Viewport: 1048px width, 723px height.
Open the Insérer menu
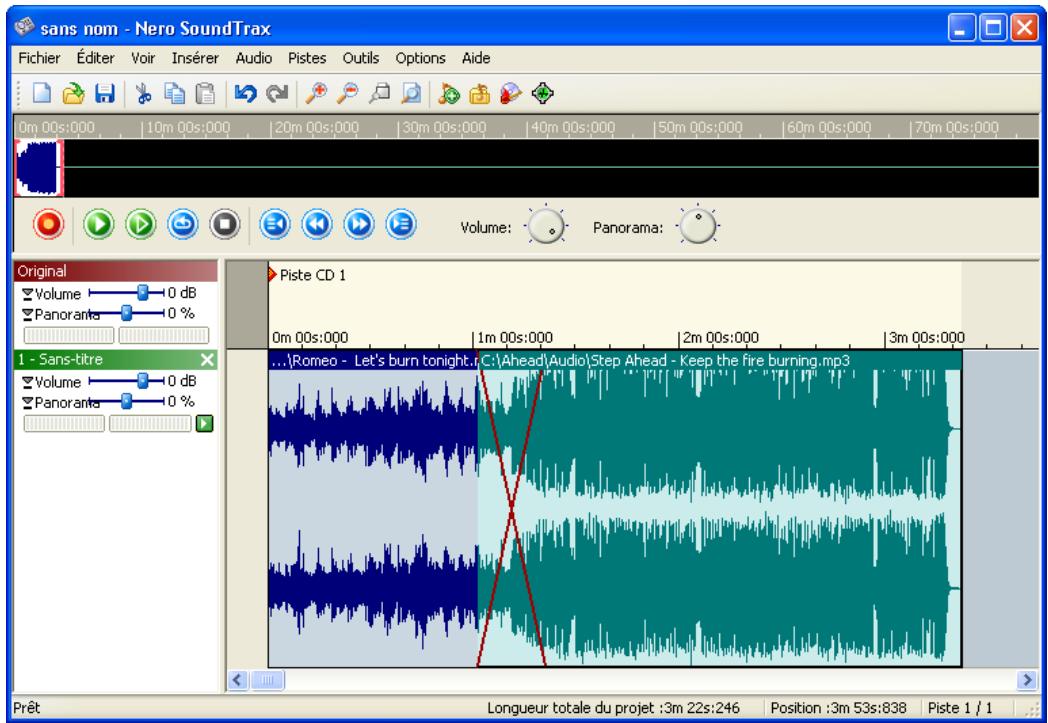tap(195, 58)
